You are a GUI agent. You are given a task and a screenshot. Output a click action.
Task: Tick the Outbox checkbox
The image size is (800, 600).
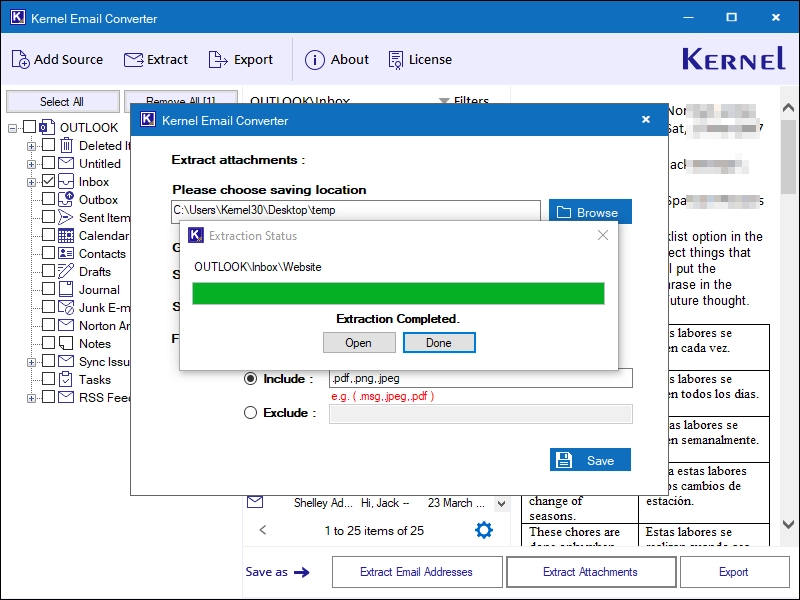[x=48, y=198]
